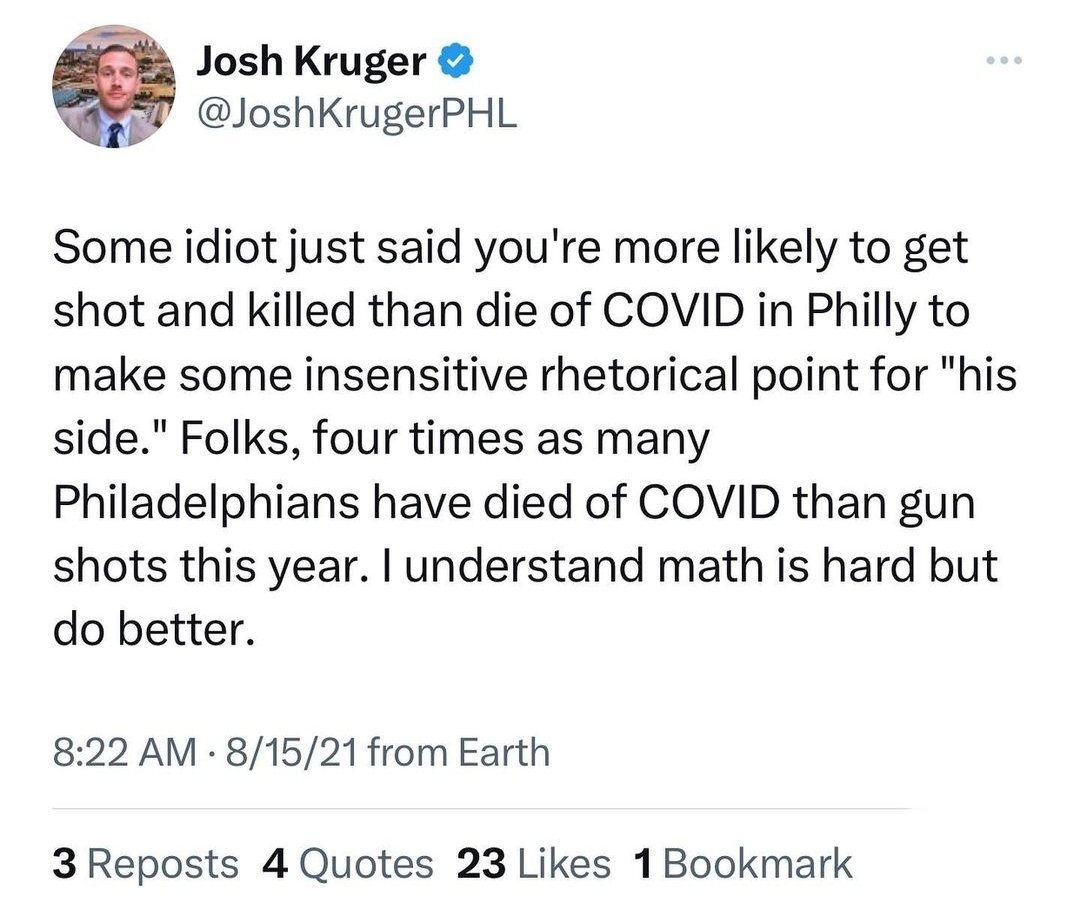View the 3 Reposts list
The width and height of the screenshot is (1080, 907).
coord(146,863)
